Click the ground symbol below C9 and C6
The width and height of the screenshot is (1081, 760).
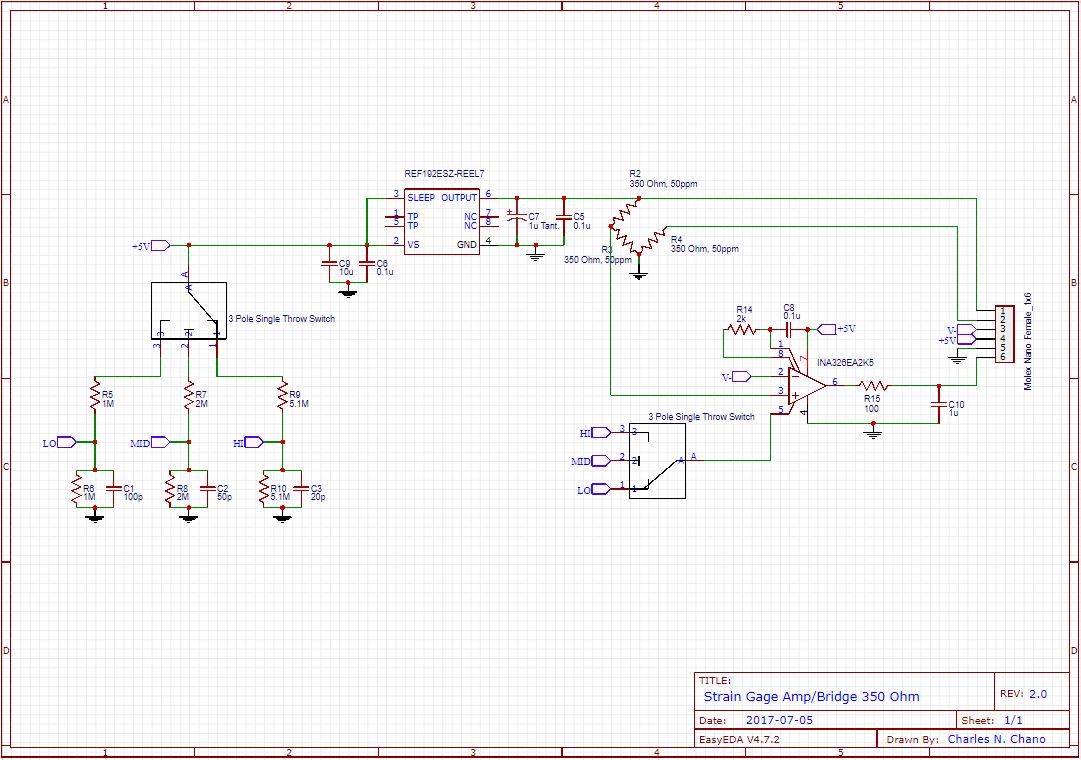(348, 292)
